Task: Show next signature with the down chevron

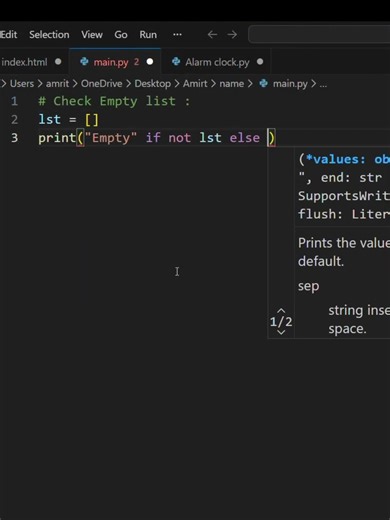Action: [281, 332]
